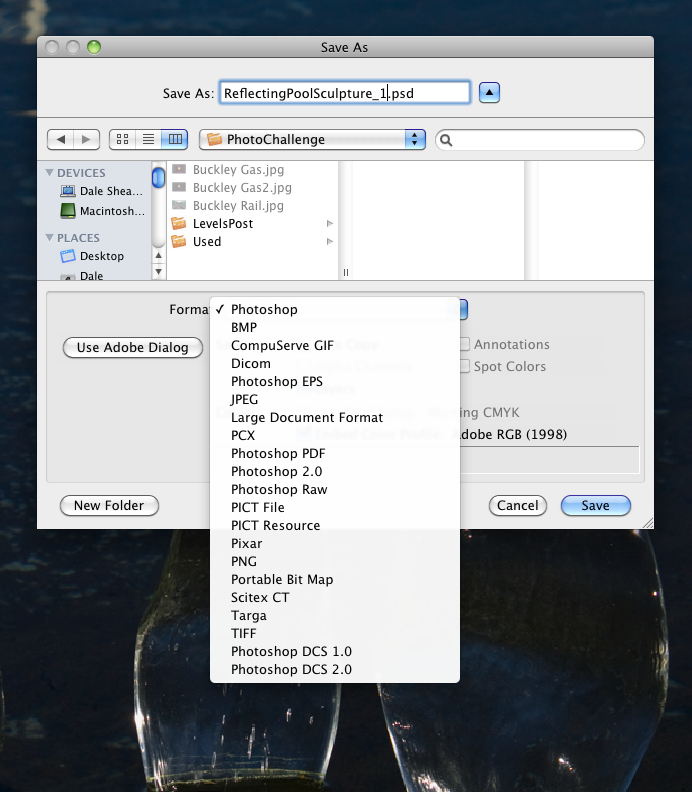Click the back navigation arrow
Image resolution: width=692 pixels, height=792 pixels.
point(61,139)
